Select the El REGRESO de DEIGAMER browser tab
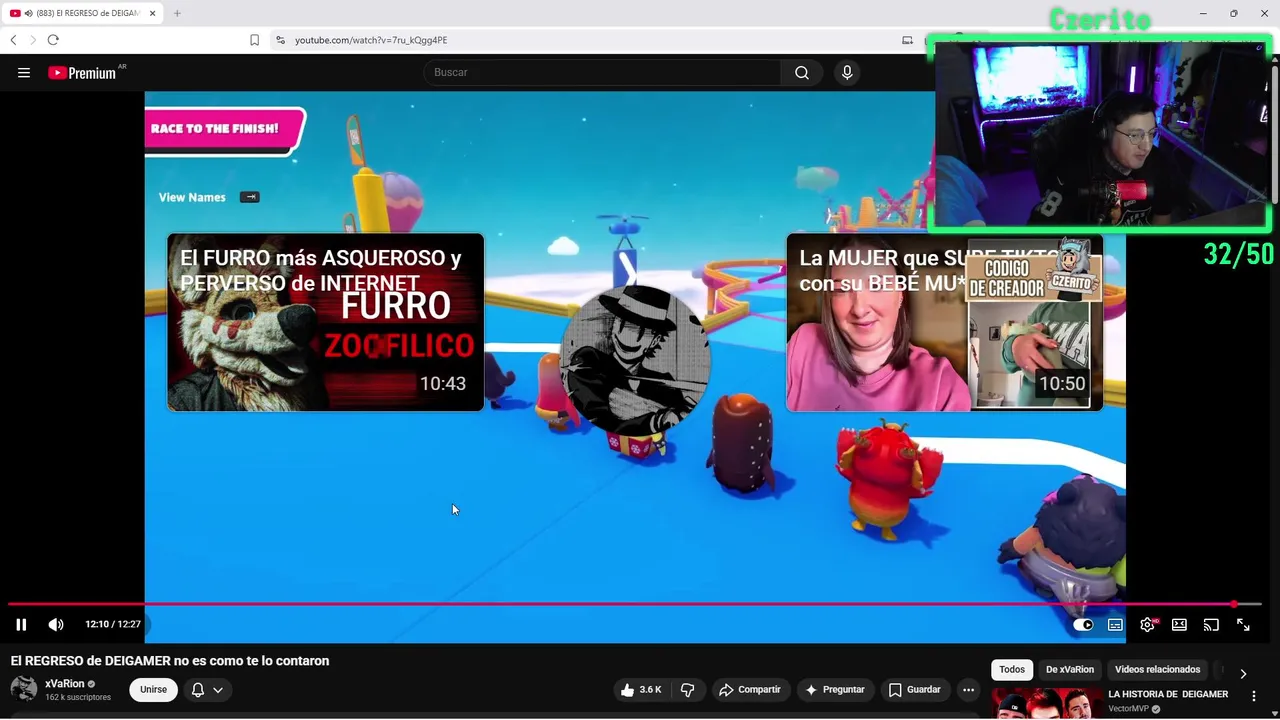 84,13
